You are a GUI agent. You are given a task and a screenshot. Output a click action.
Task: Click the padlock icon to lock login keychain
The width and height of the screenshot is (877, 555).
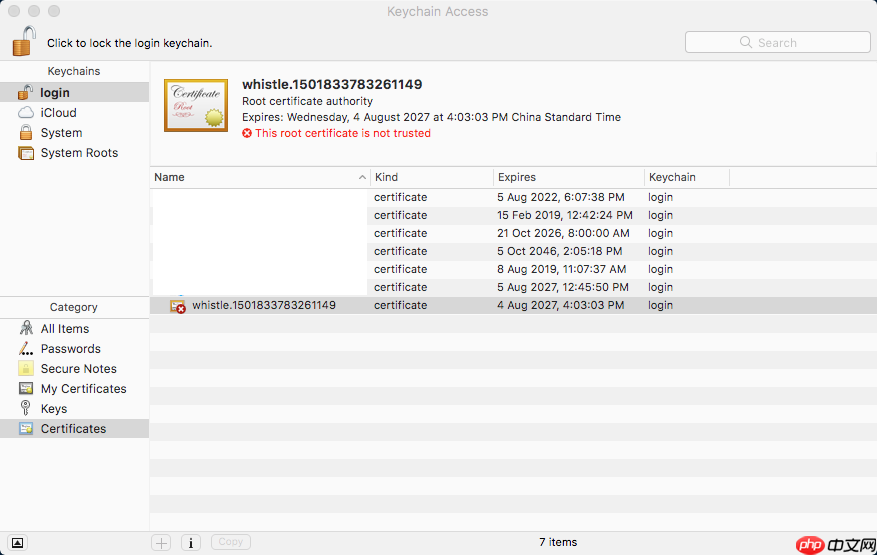(x=24, y=41)
